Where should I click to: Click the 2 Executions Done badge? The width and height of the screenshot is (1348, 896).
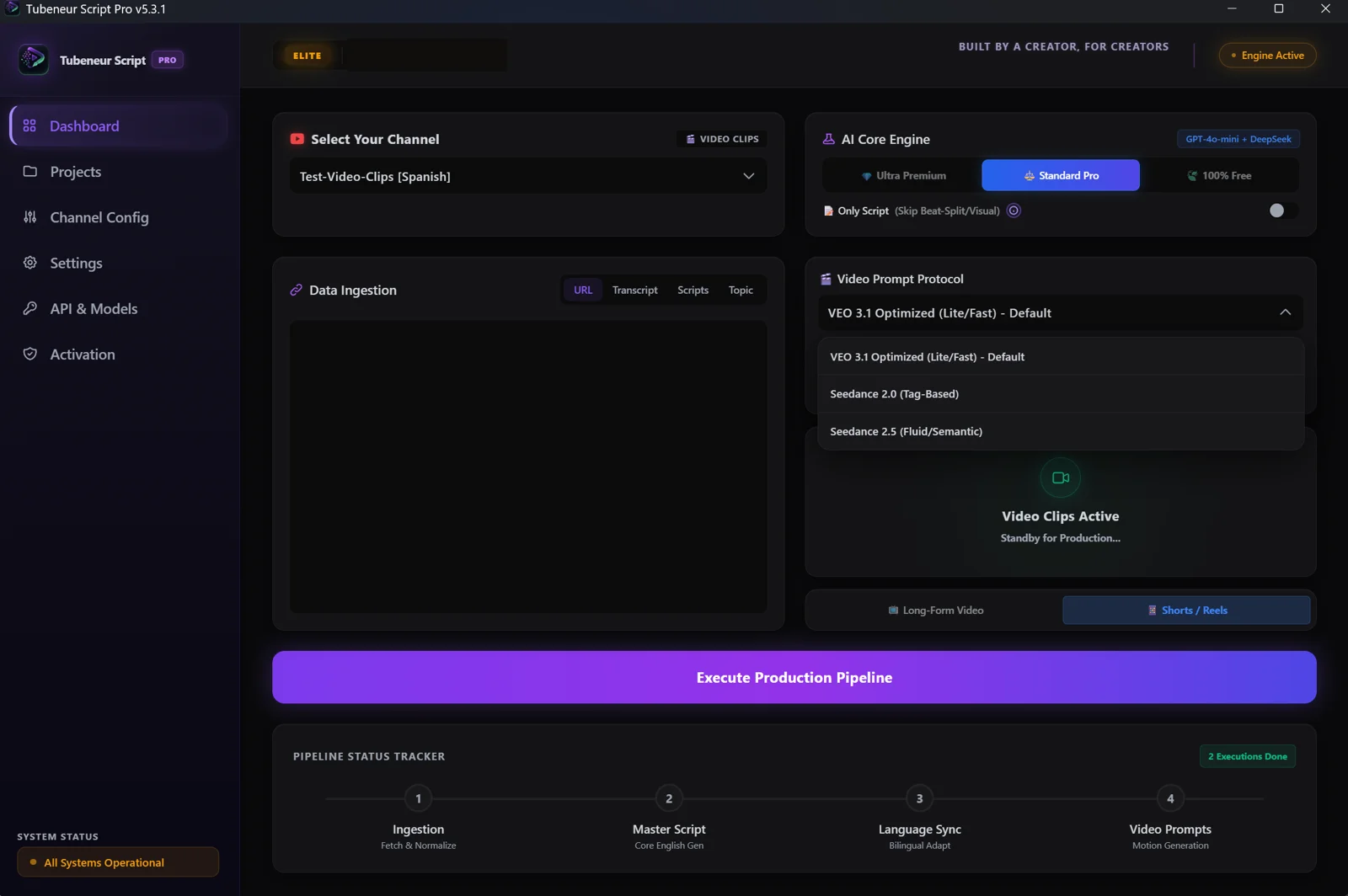coord(1248,756)
